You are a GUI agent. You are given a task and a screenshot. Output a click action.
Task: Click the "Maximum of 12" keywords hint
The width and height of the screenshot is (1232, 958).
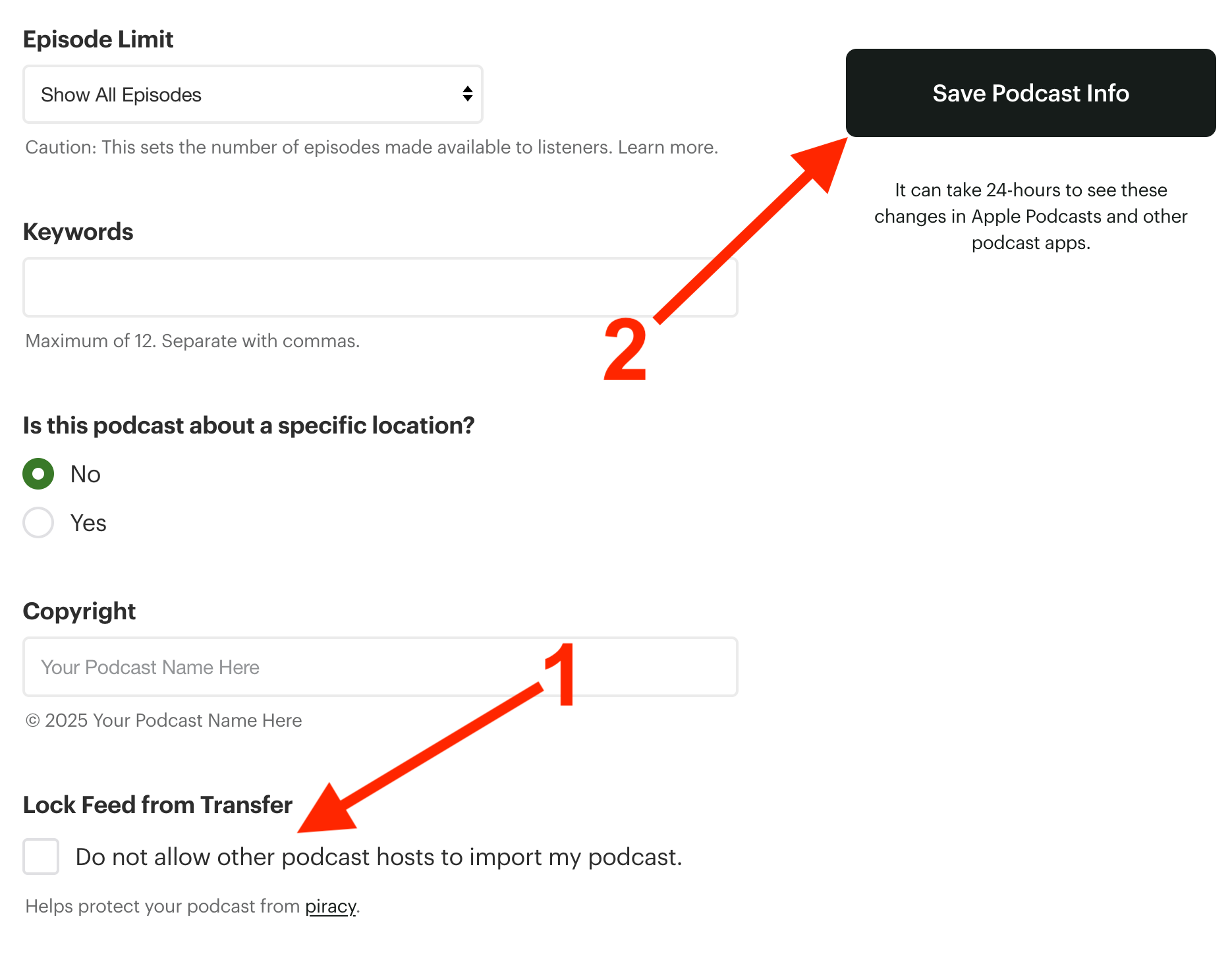click(192, 341)
